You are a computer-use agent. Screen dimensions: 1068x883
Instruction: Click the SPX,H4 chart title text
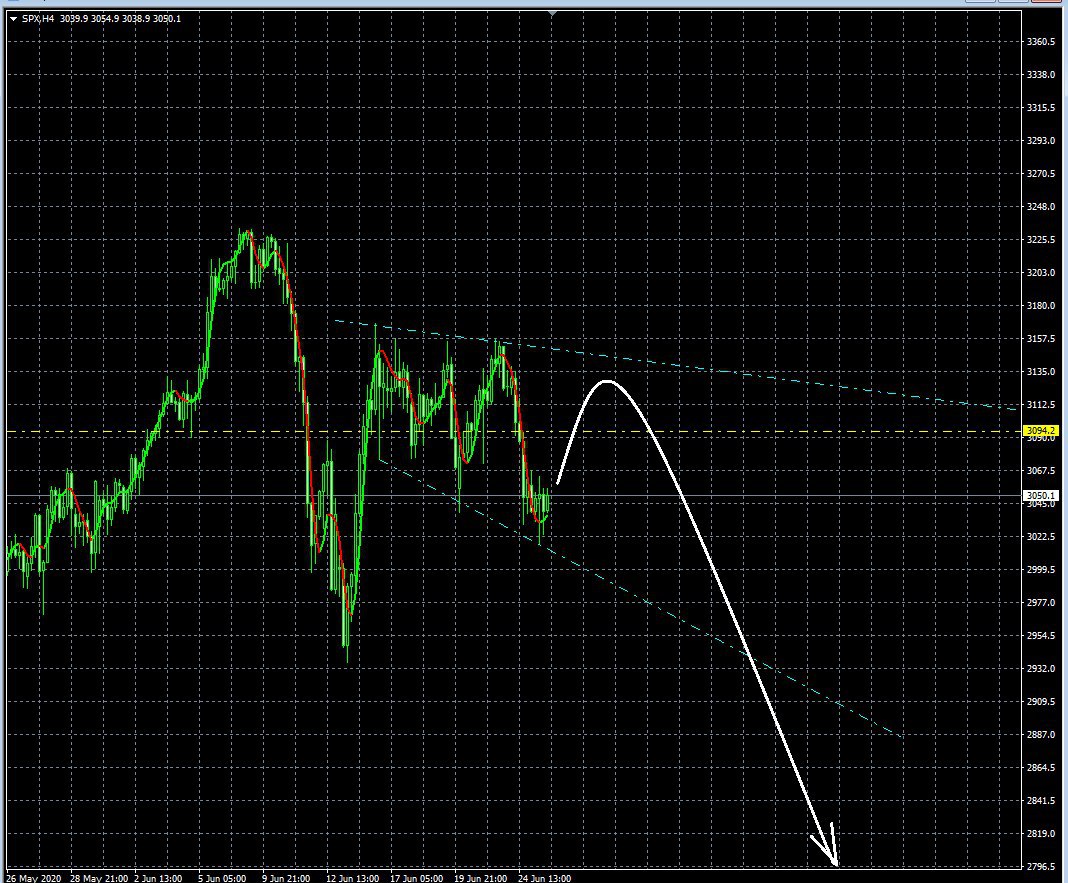pos(38,19)
